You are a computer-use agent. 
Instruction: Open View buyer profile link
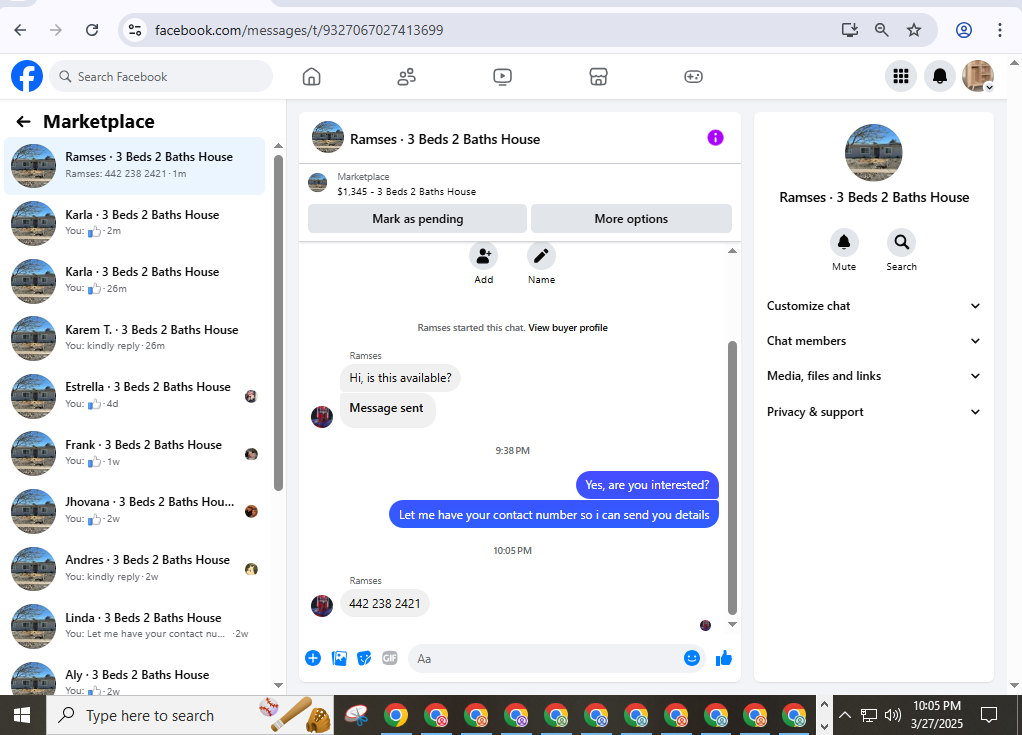click(568, 328)
